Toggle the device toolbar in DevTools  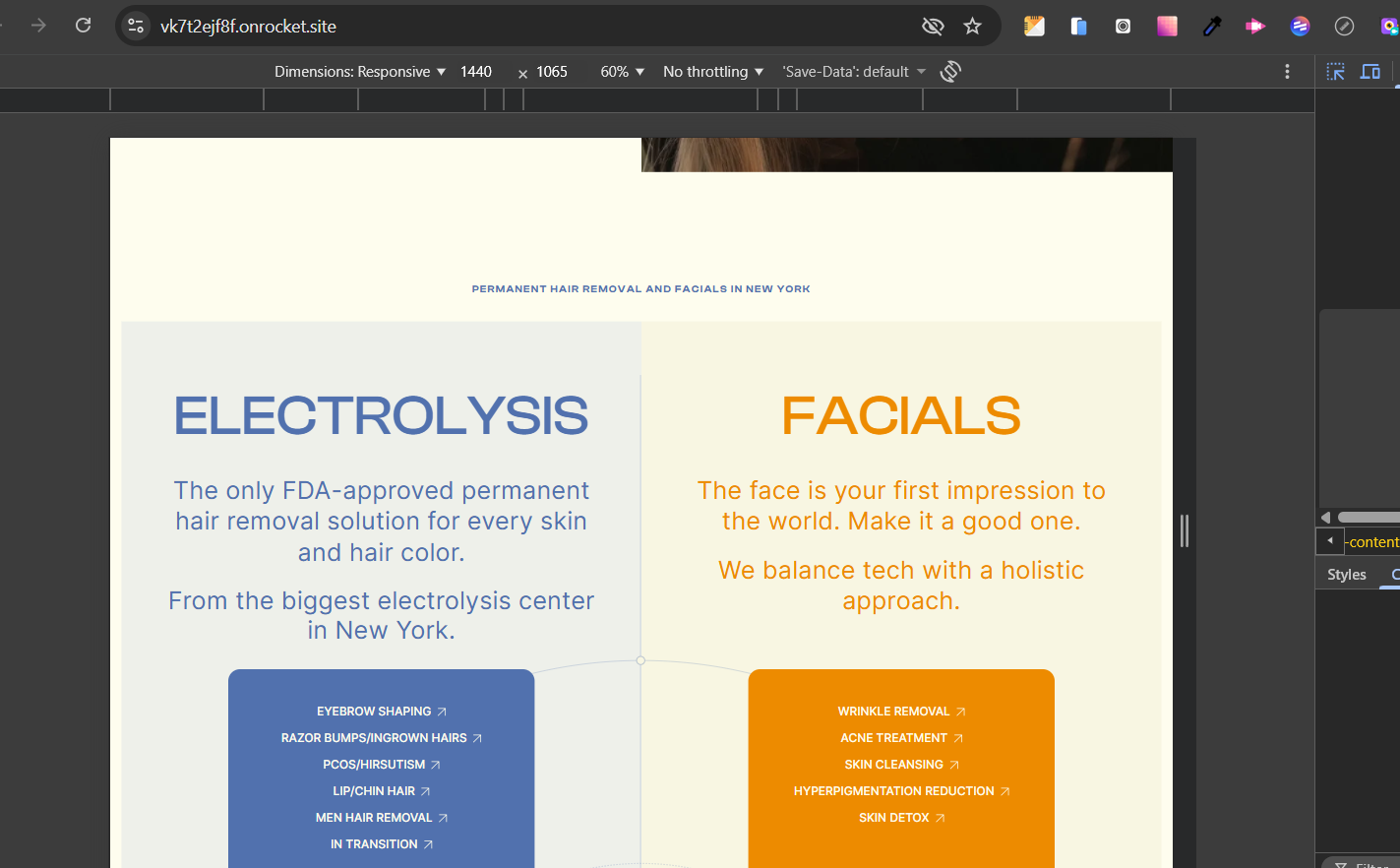(x=1370, y=71)
